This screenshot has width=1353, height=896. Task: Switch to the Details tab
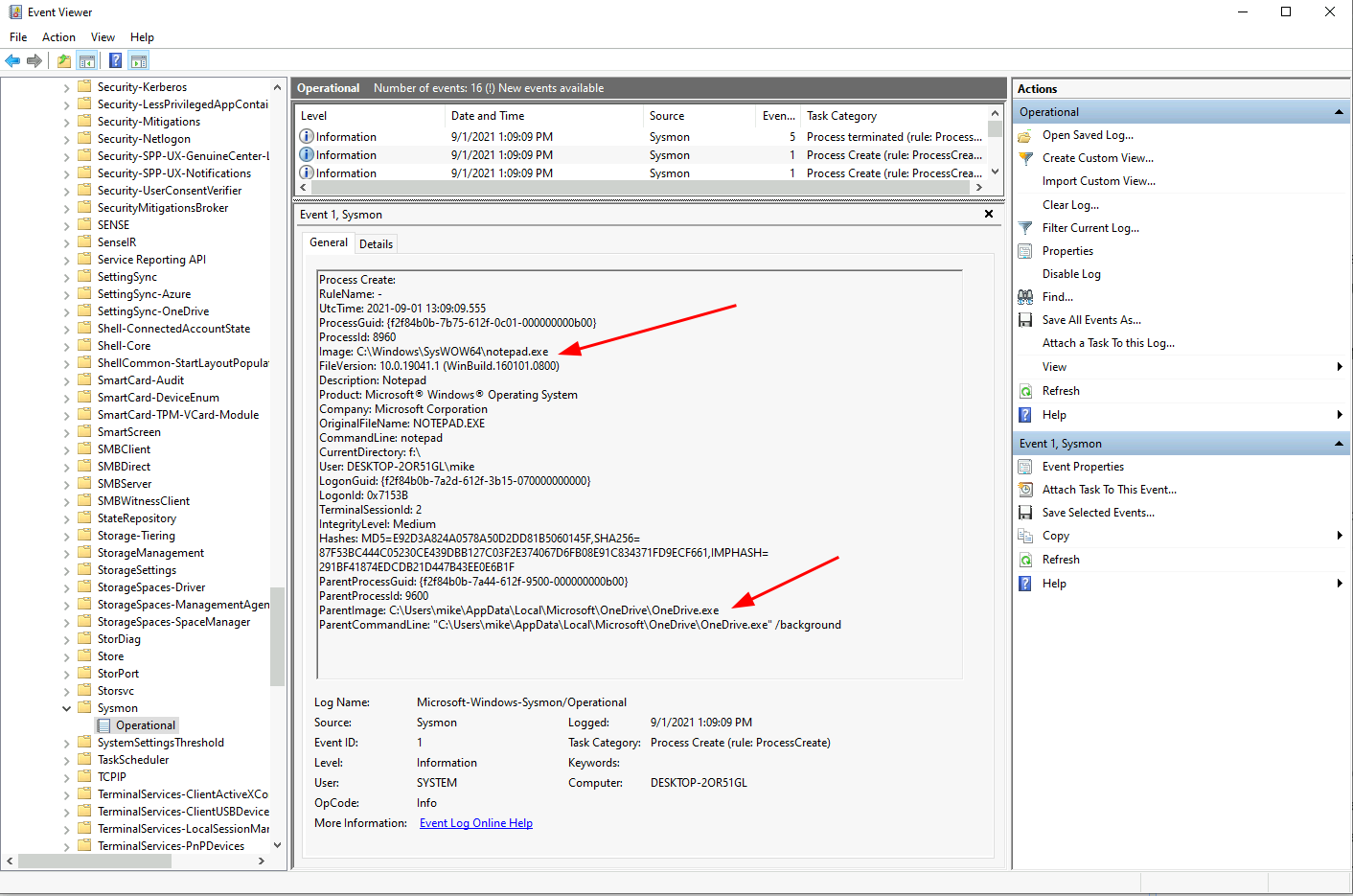pos(376,243)
